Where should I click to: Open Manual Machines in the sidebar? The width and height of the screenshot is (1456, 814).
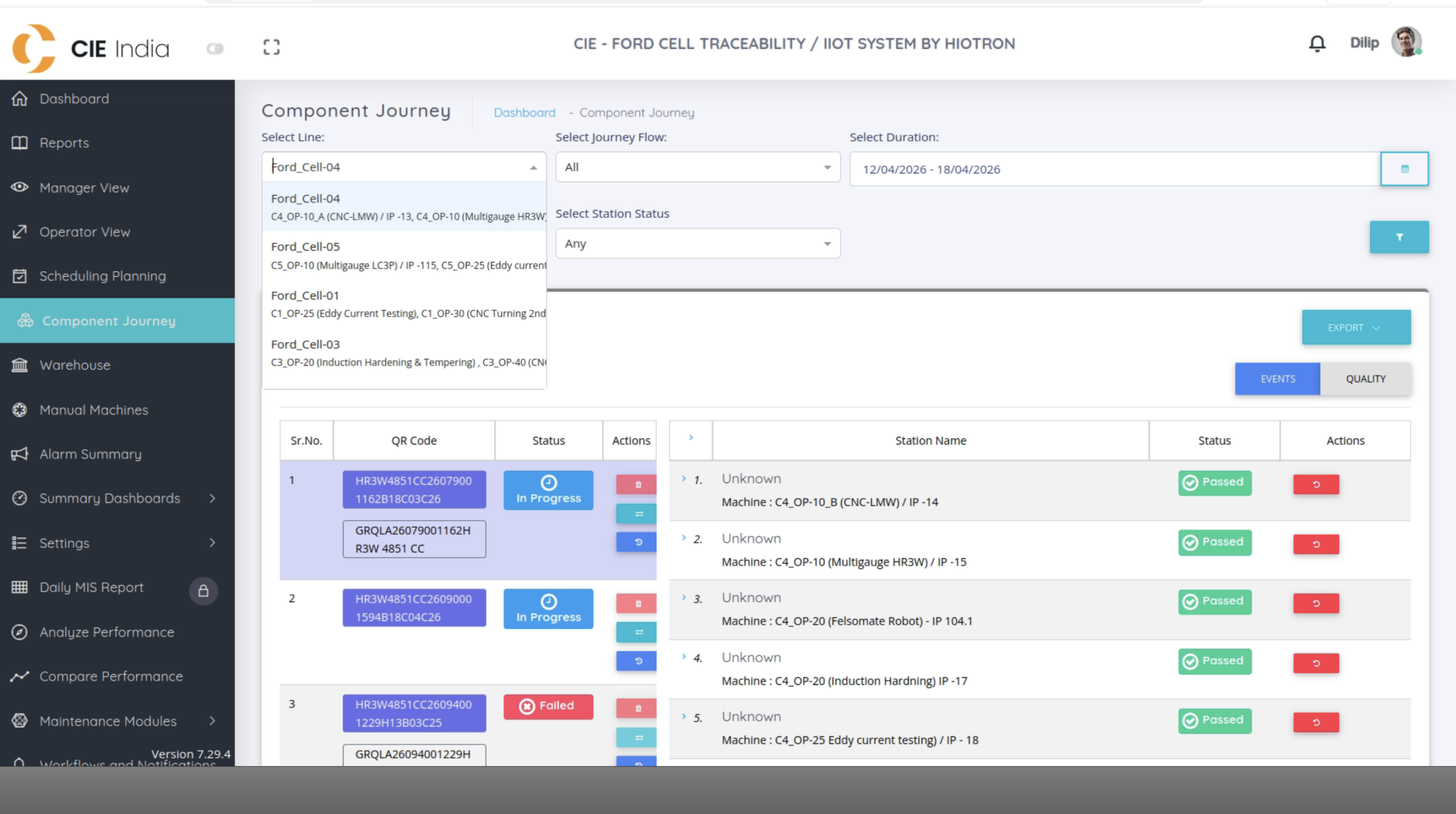117,410
